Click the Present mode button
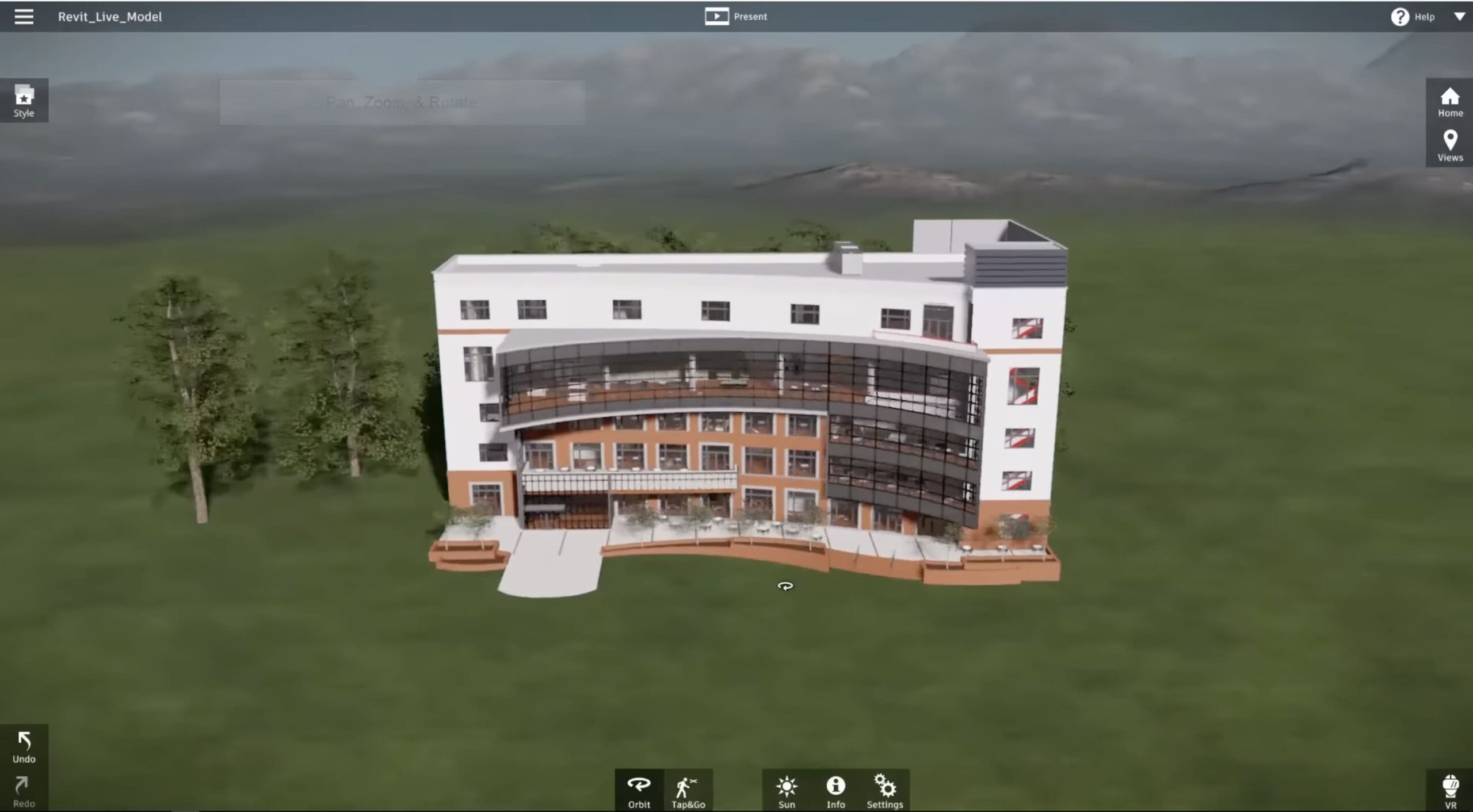This screenshot has height=812, width=1473. coord(736,15)
